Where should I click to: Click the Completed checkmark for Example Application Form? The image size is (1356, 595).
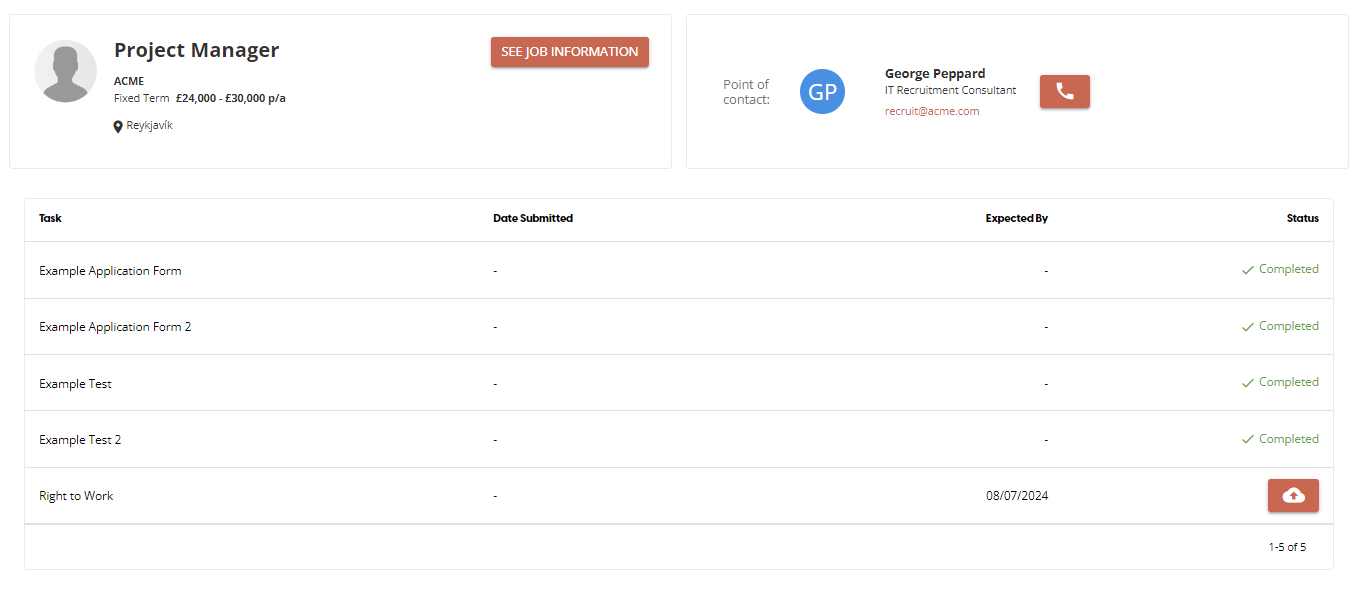[1247, 270]
